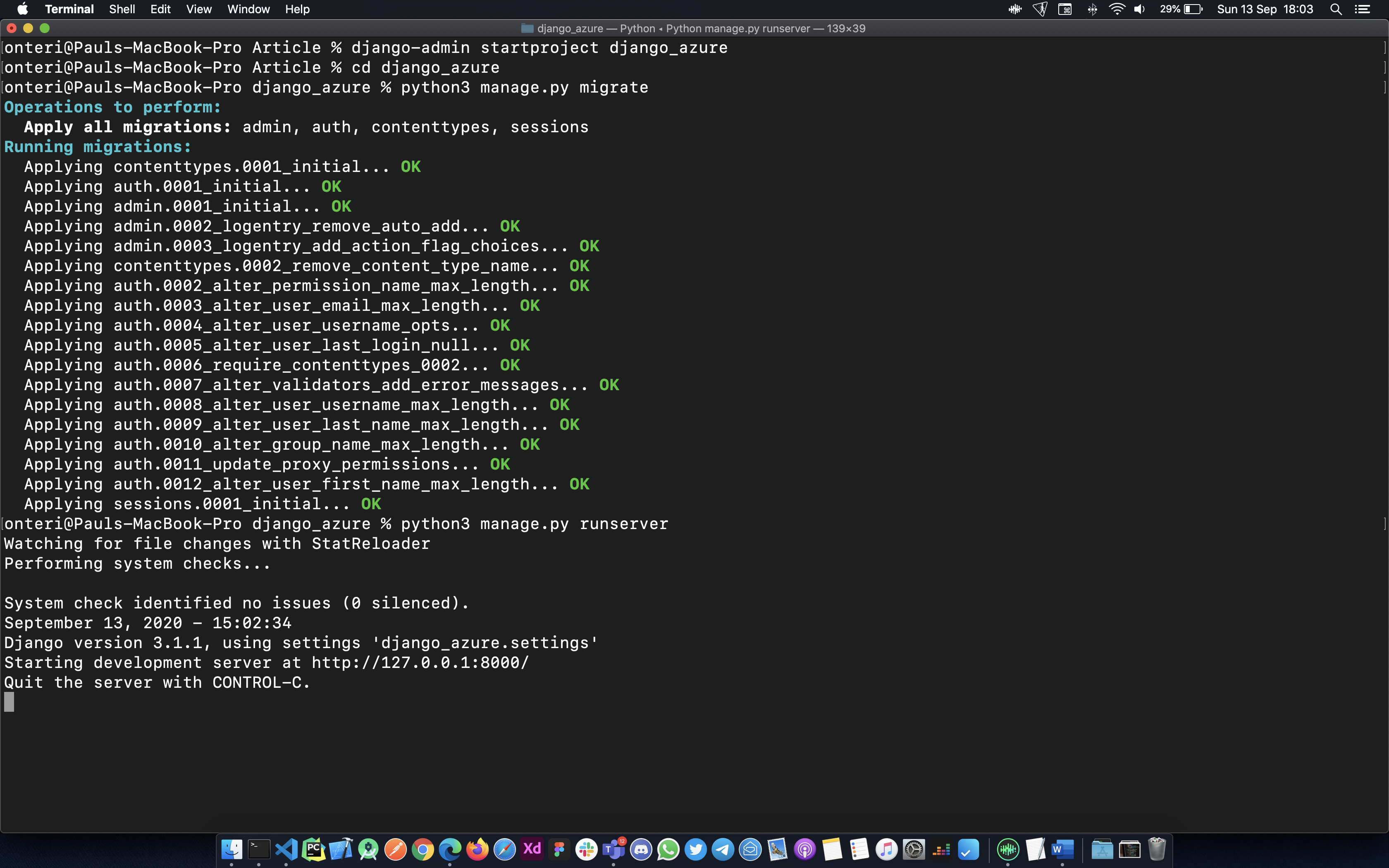This screenshot has height=868, width=1389.
Task: Launch Adobe XD from dock
Action: pyautogui.click(x=532, y=849)
